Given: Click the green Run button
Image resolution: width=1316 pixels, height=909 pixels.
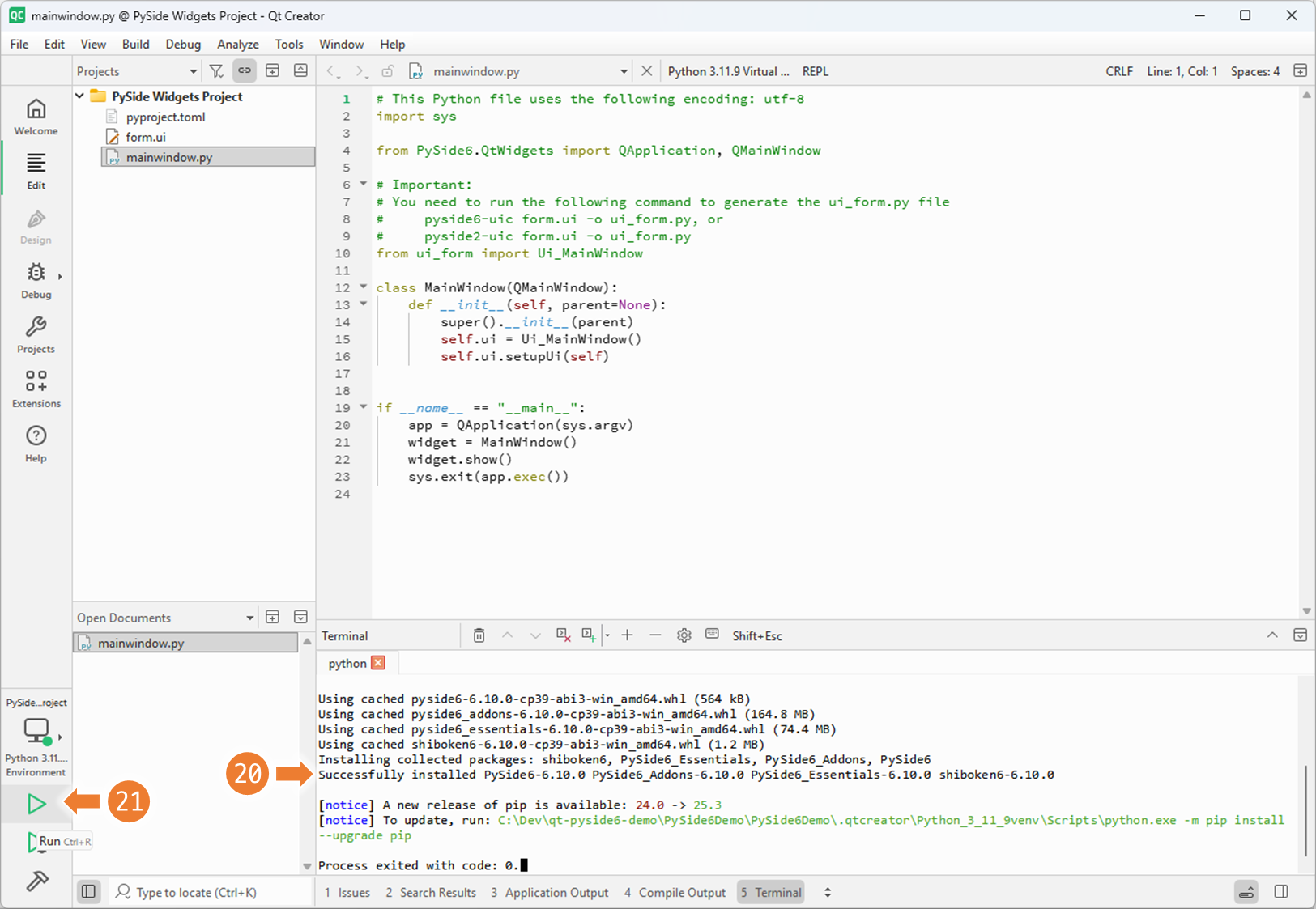Looking at the screenshot, I should click(36, 804).
